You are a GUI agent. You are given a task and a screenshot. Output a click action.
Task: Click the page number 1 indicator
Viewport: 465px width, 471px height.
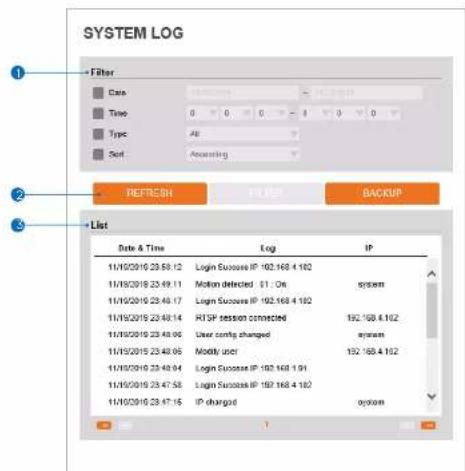tap(266, 425)
